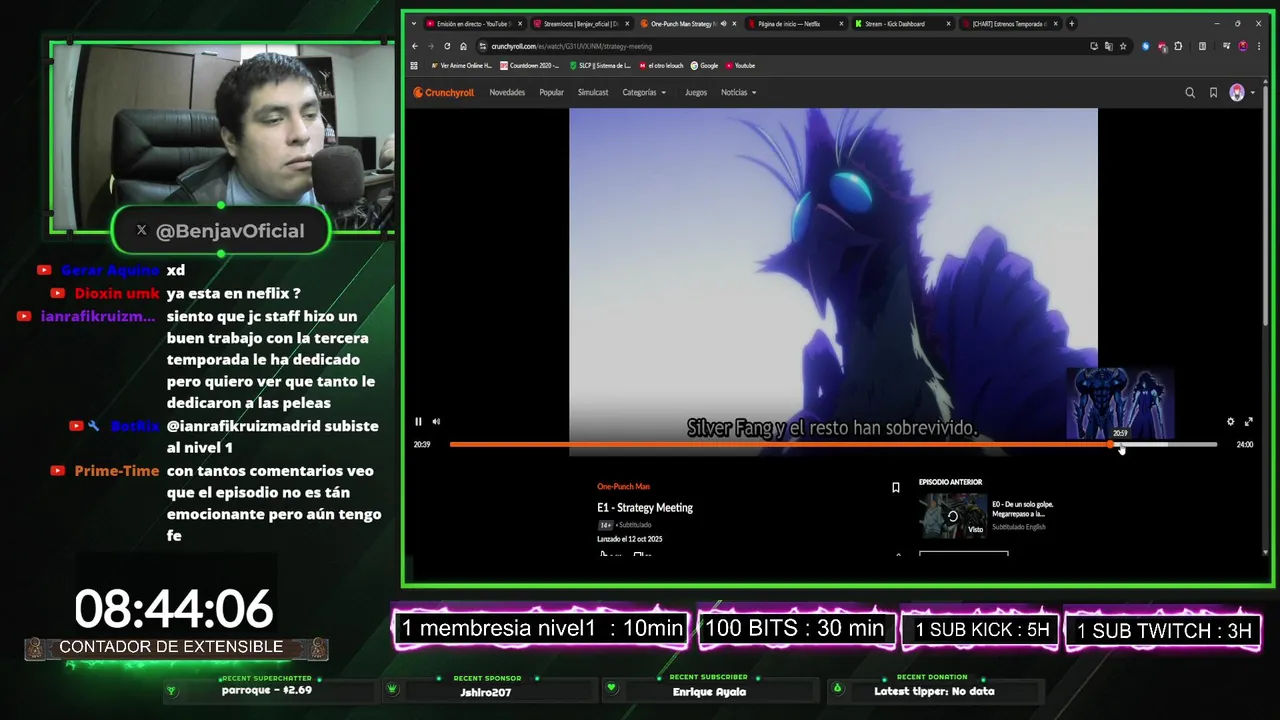This screenshot has width=1280, height=720.
Task: Close the Kick Dashboard tab
Action: [x=949, y=23]
